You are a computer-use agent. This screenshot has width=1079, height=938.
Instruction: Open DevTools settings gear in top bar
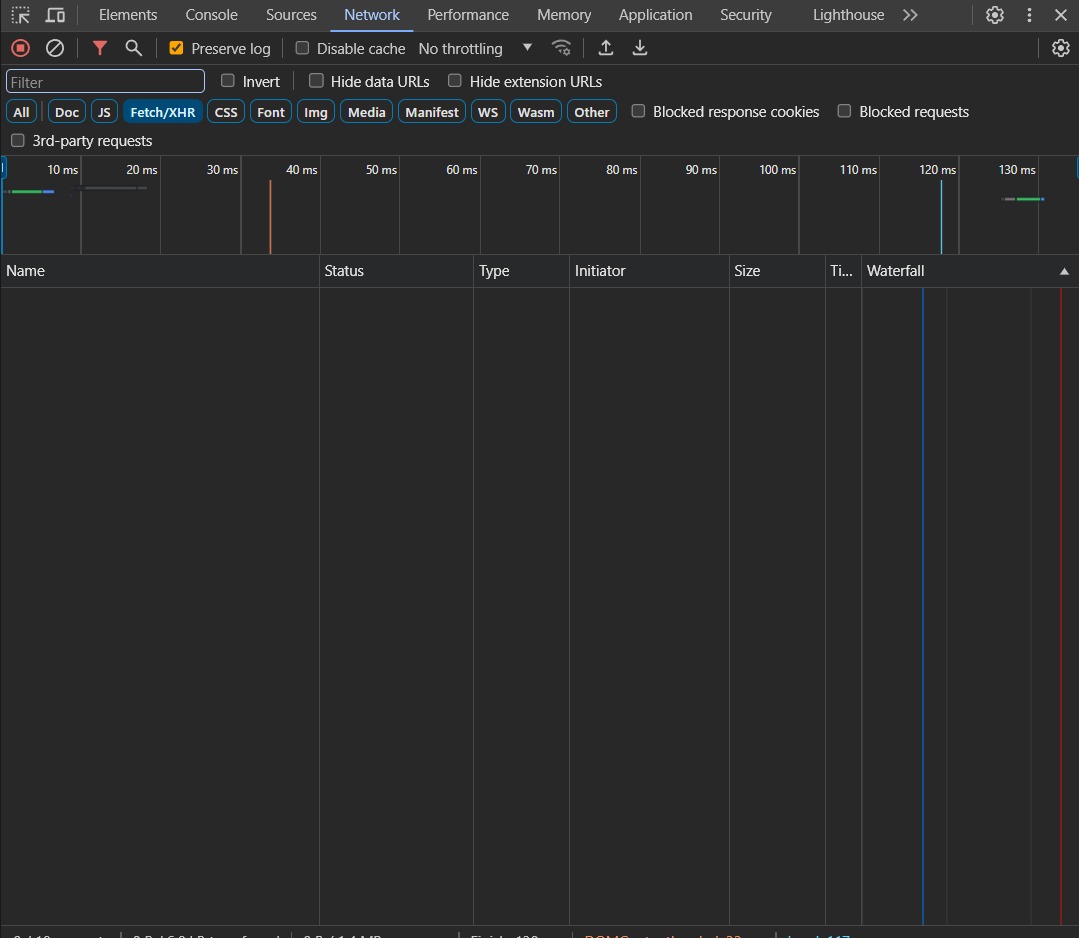[994, 15]
